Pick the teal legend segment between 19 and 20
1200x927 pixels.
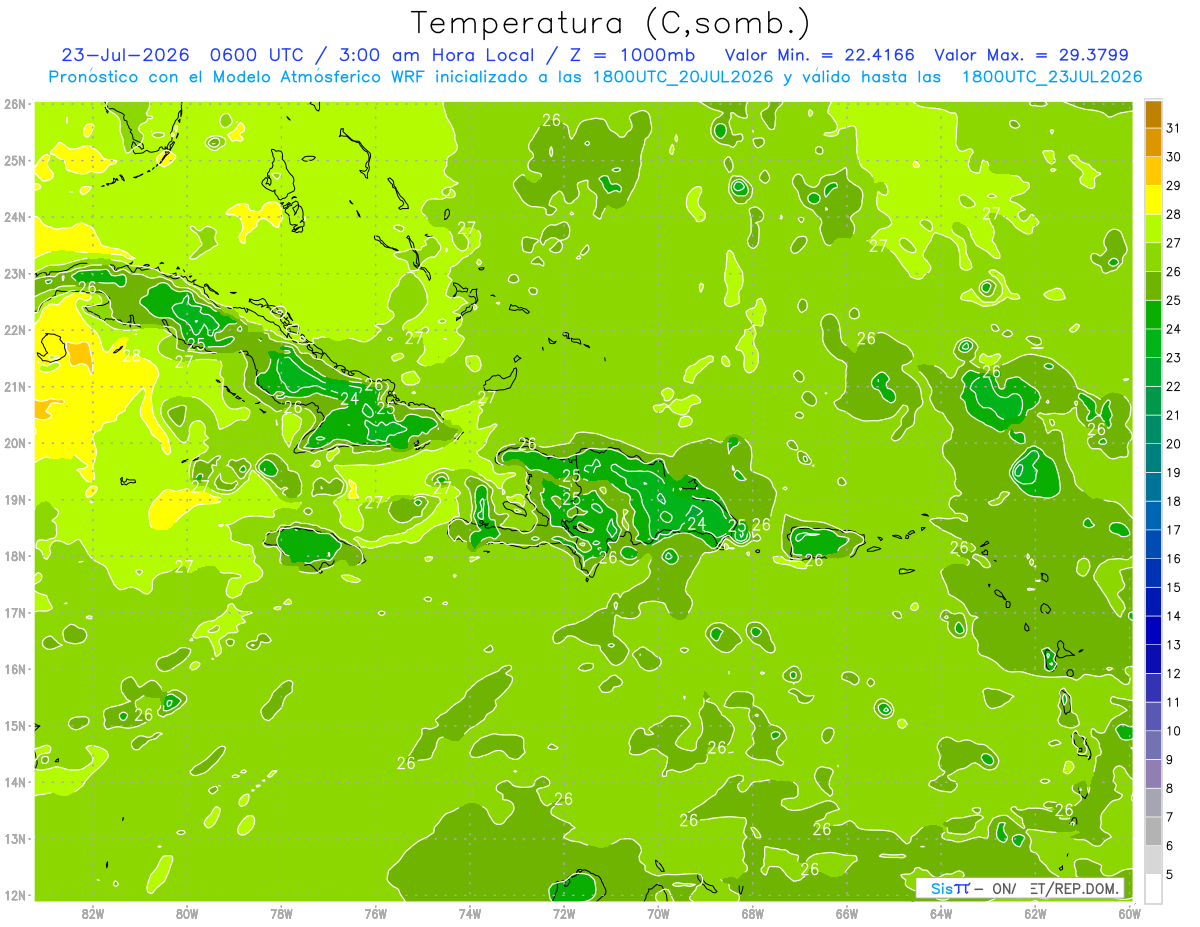pyautogui.click(x=1153, y=458)
